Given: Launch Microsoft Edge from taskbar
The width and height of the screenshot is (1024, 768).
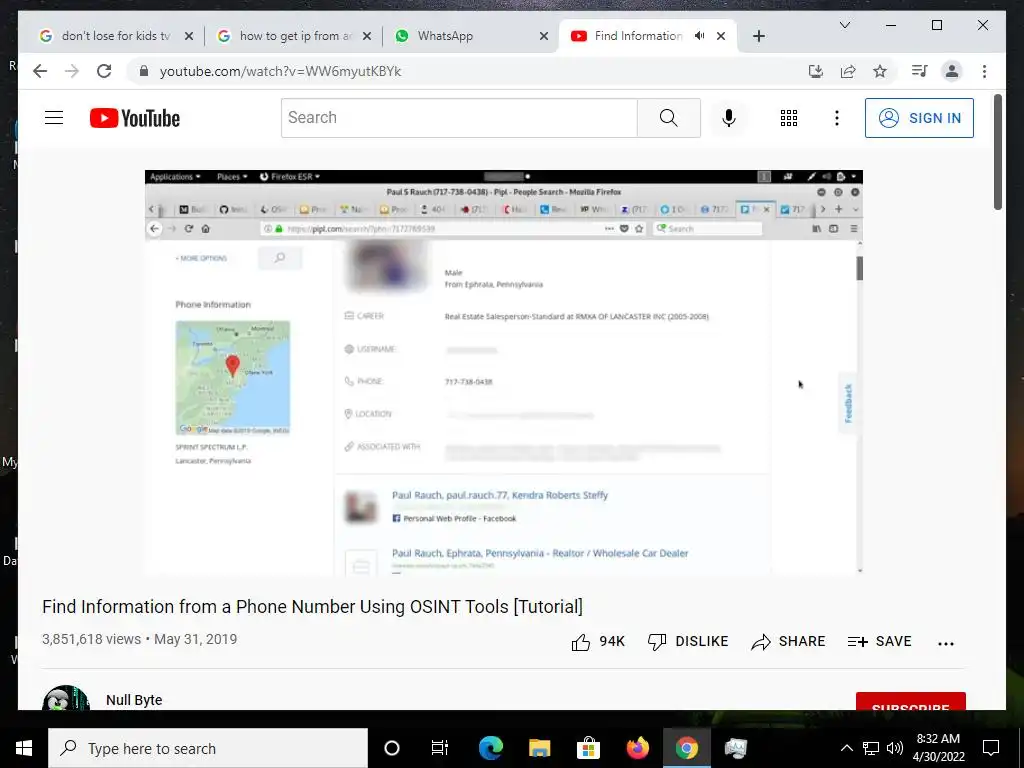Looking at the screenshot, I should (490, 748).
